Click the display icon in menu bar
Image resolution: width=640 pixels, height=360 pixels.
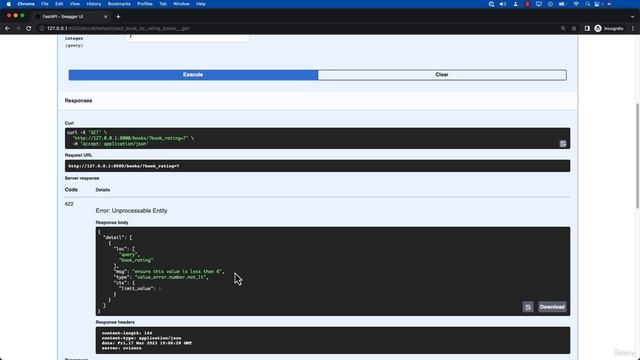(539, 4)
